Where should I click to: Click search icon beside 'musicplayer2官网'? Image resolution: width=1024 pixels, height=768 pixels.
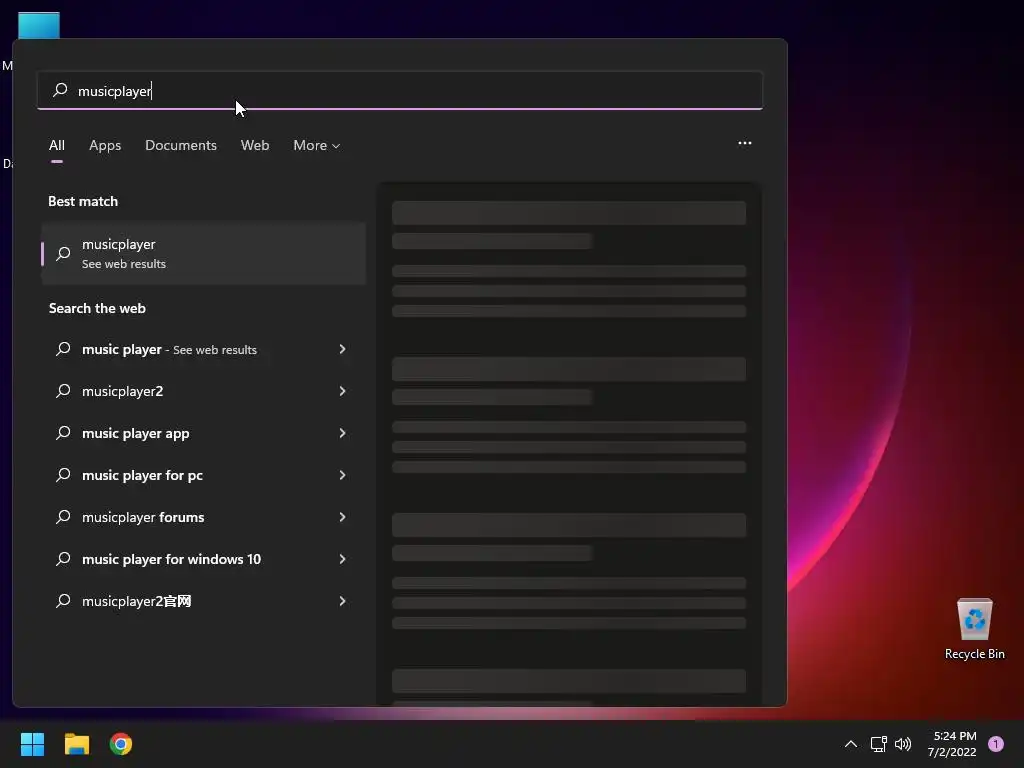[63, 601]
